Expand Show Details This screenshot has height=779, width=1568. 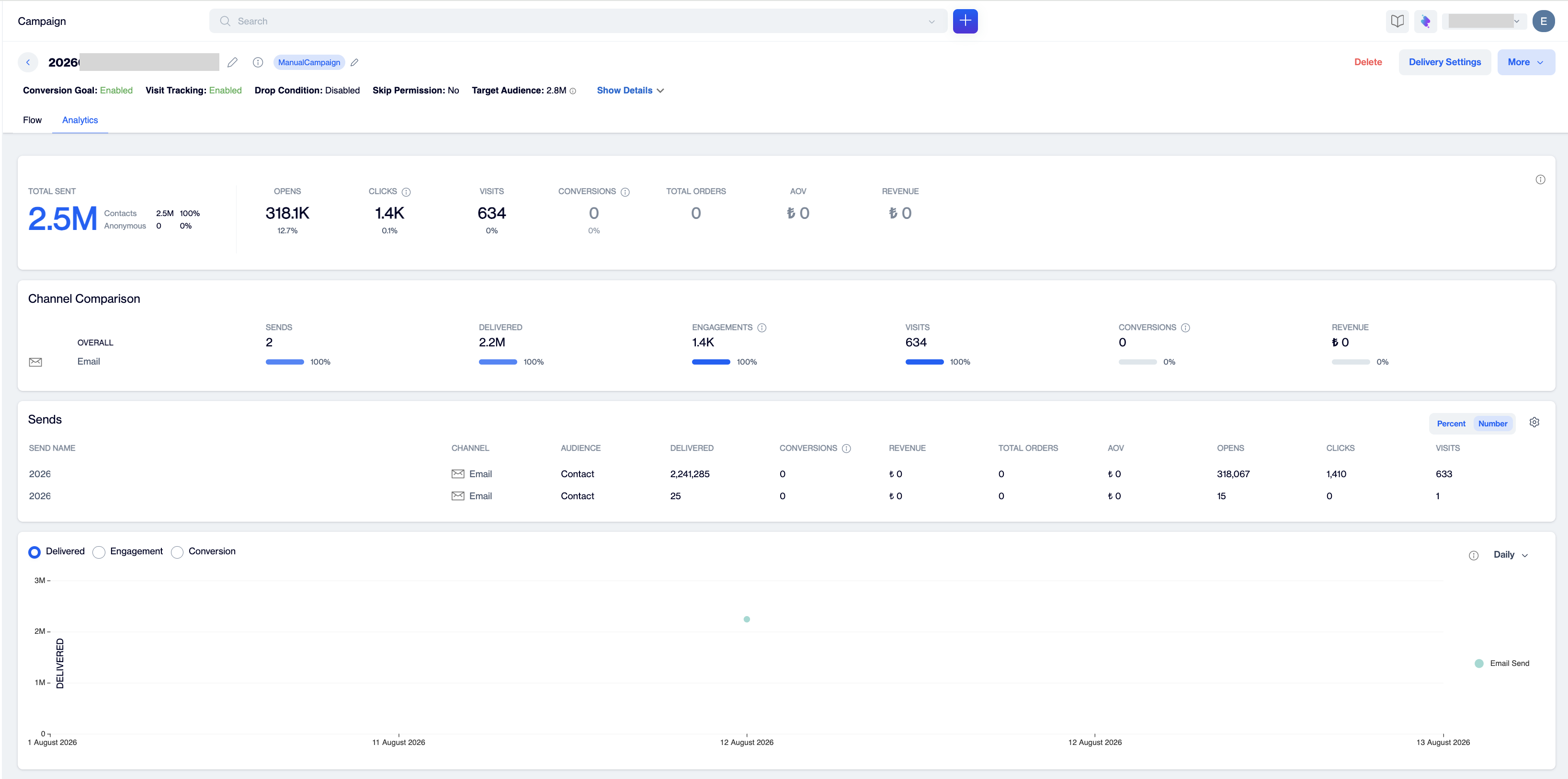tap(630, 91)
